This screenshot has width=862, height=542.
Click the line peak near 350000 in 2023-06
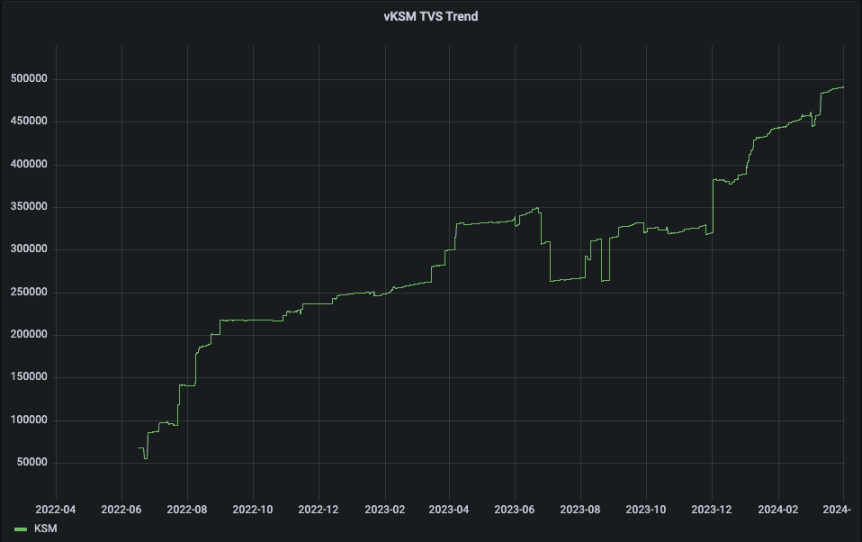[537, 208]
